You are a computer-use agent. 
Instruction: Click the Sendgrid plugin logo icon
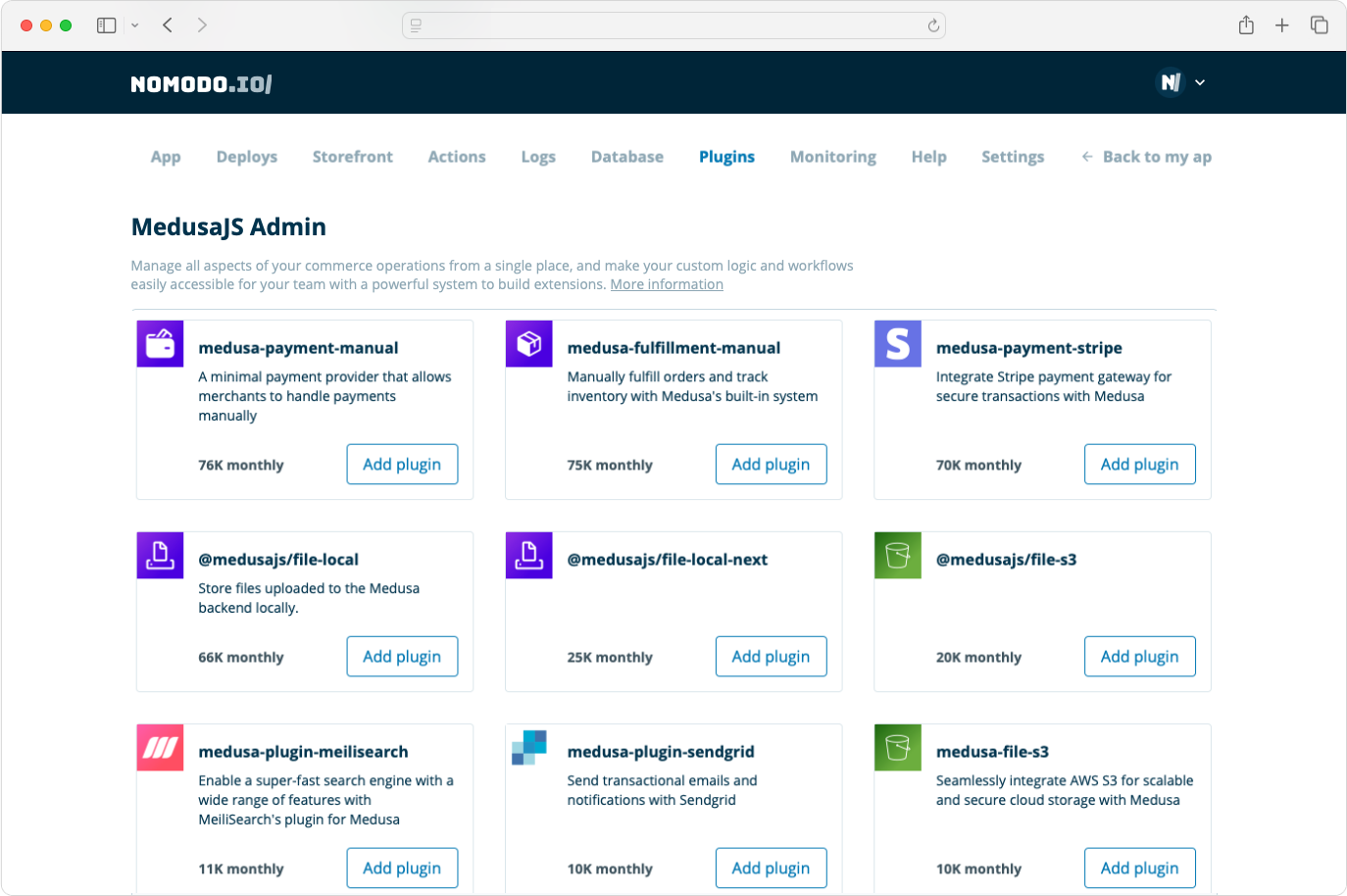[529, 748]
